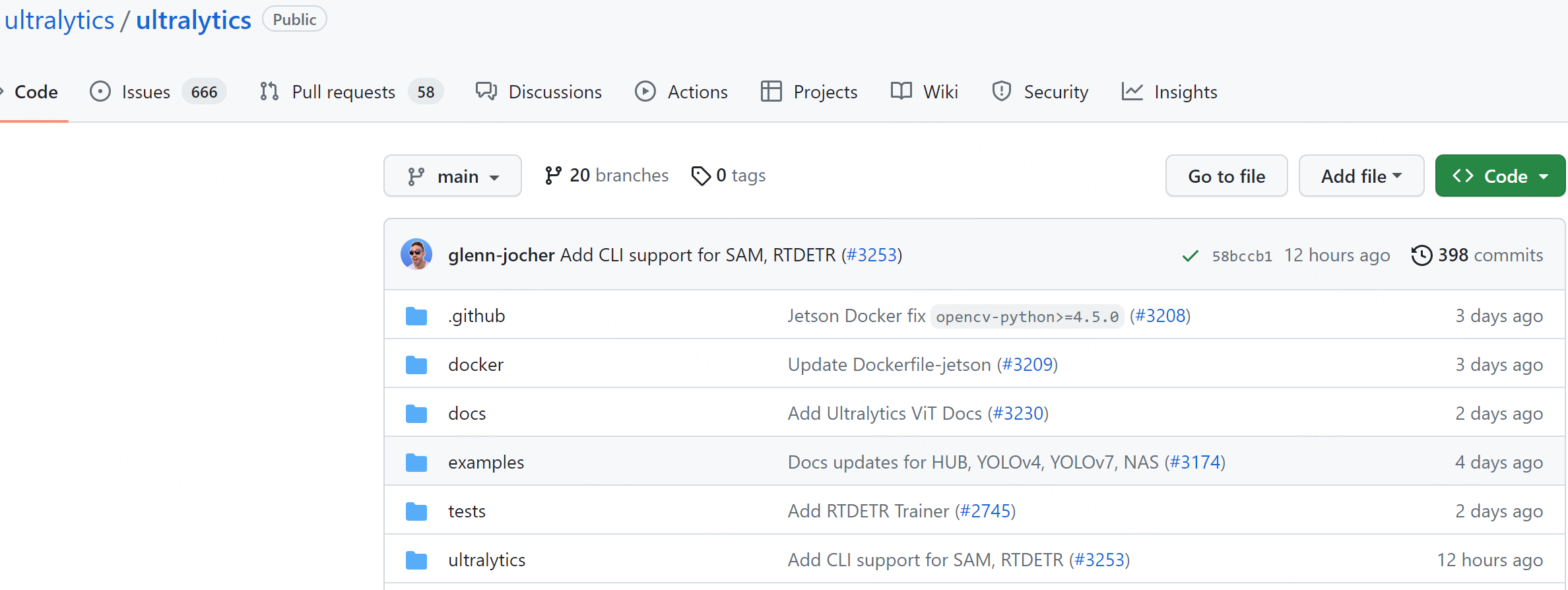Open the tests folder

click(x=467, y=511)
